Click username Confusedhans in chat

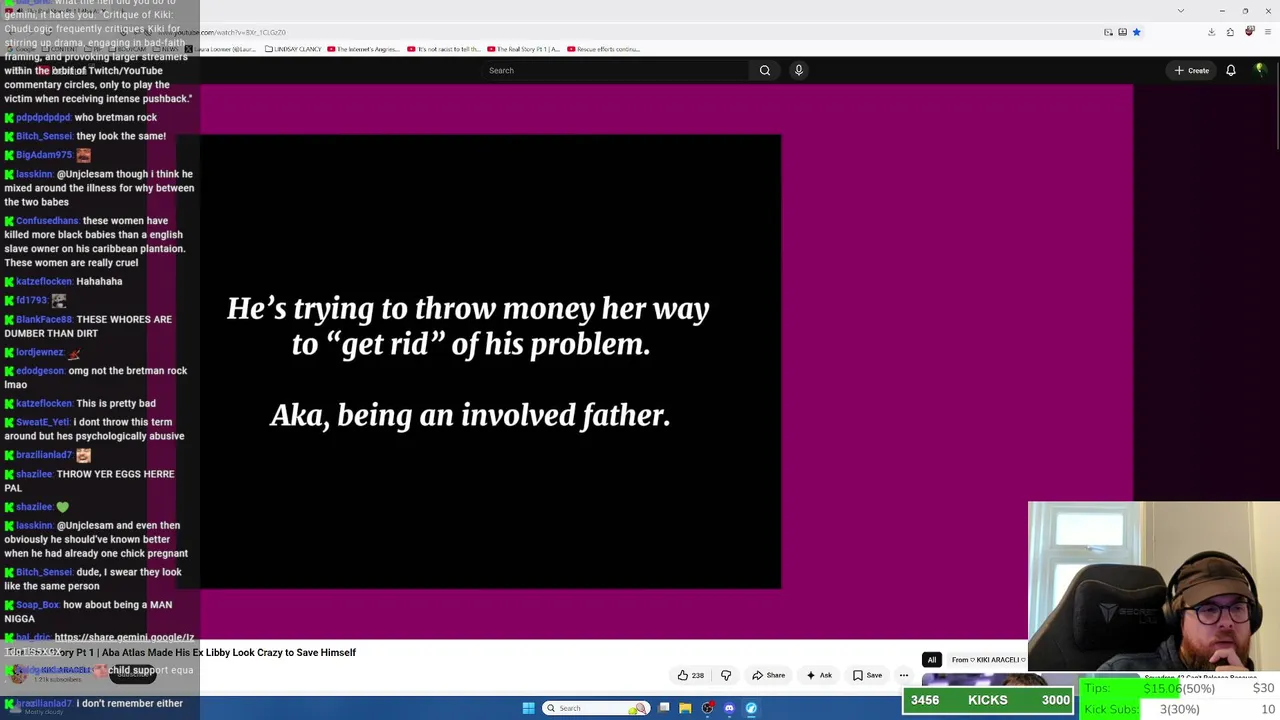pos(46,221)
